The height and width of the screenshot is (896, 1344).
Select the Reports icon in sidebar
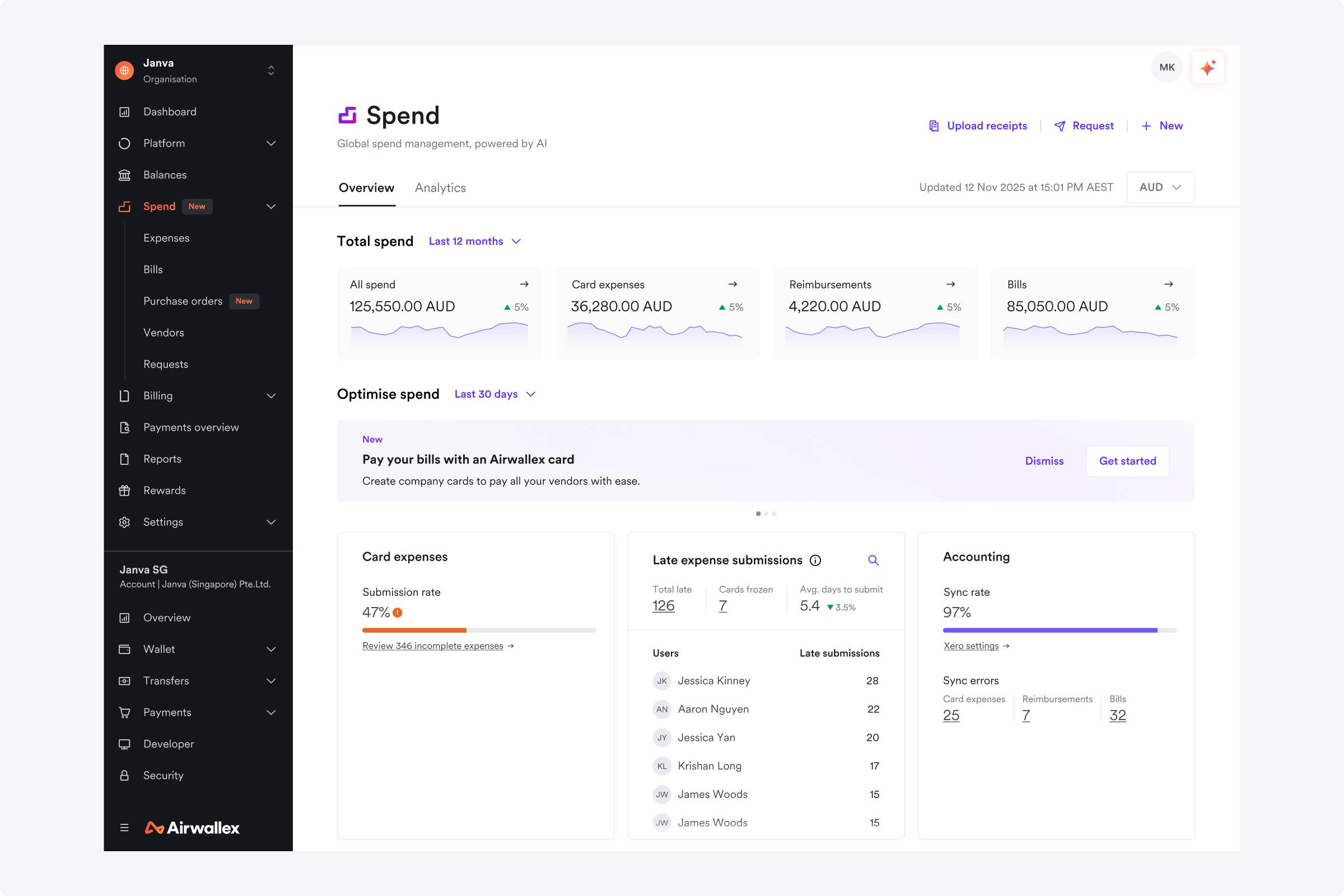[x=124, y=459]
